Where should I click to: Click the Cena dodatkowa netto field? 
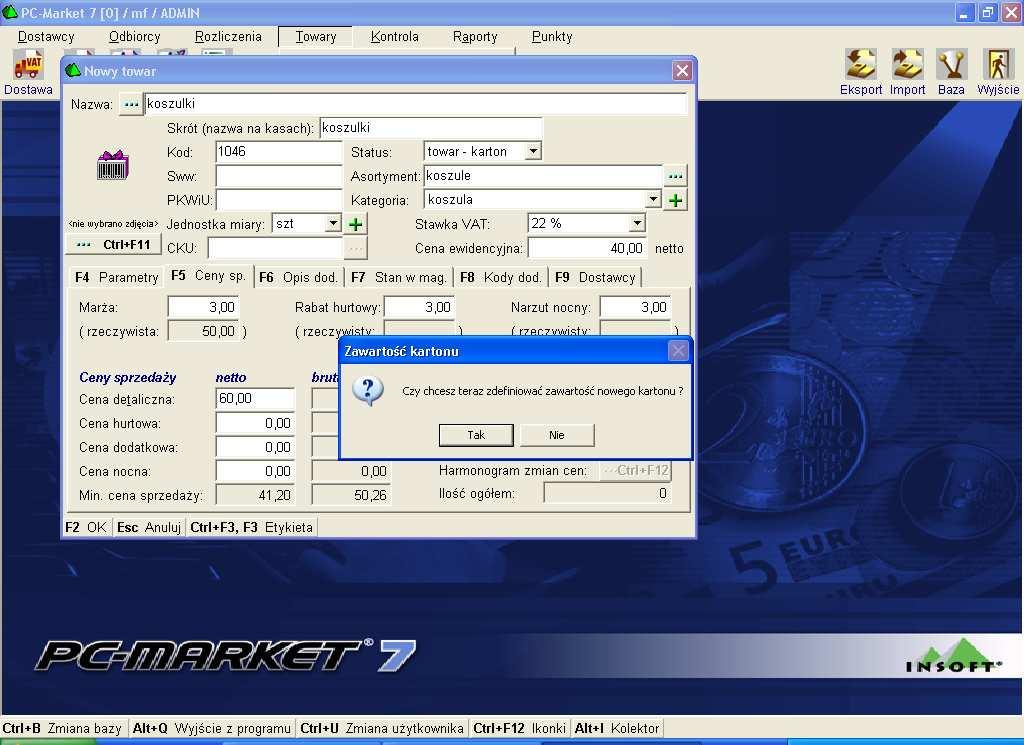(255, 447)
